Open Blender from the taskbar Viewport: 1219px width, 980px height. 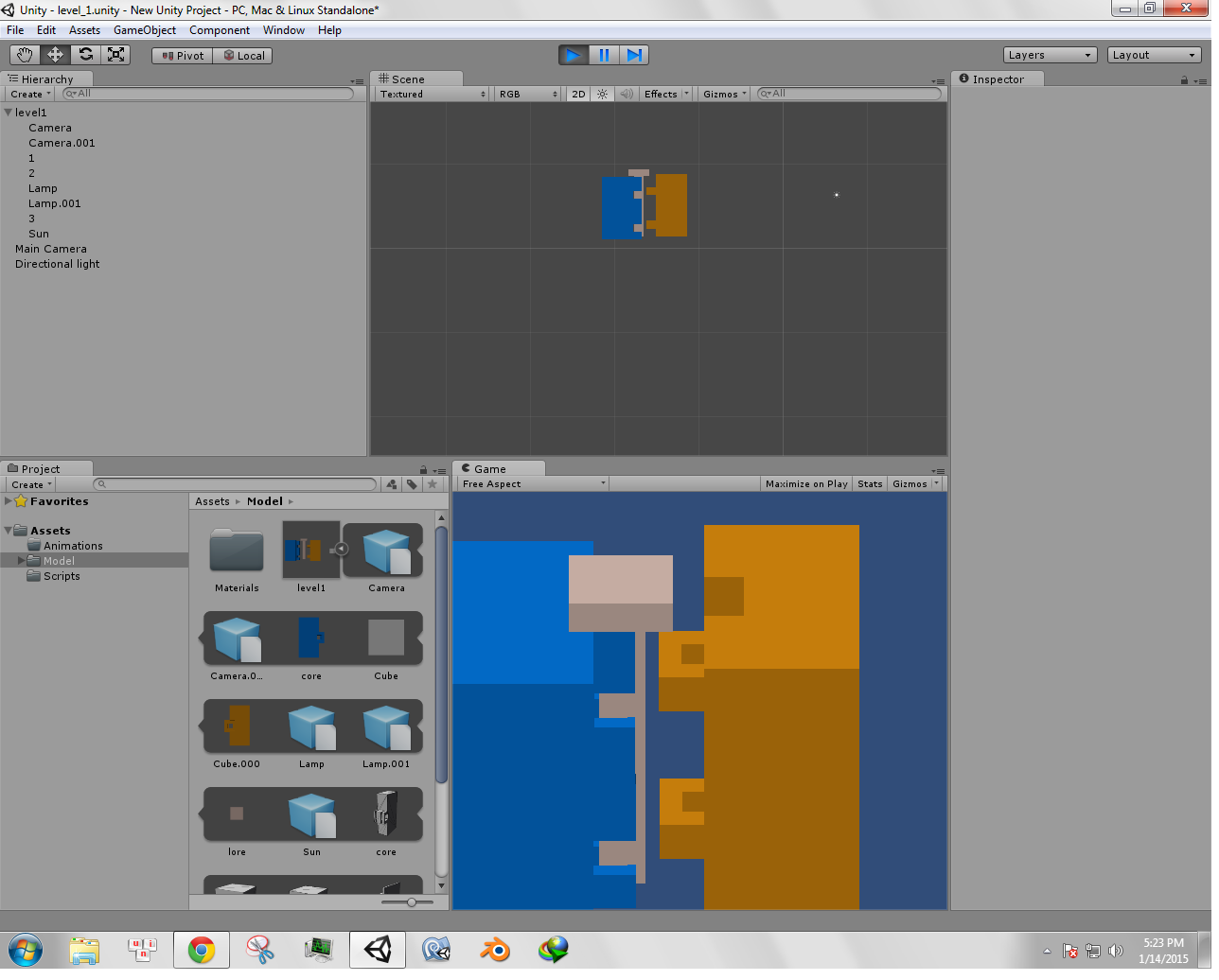tap(495, 950)
